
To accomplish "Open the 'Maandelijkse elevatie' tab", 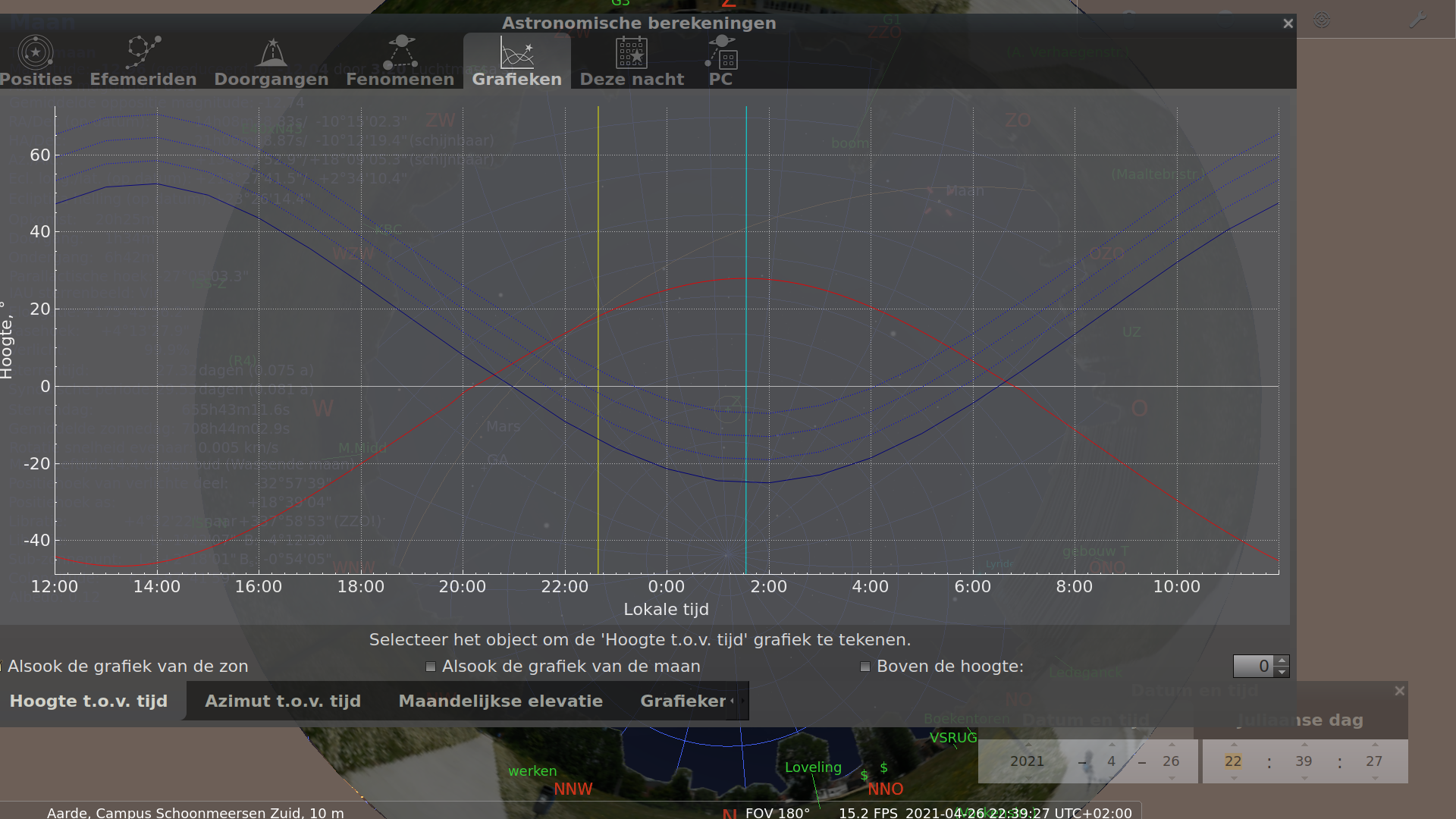I will (x=501, y=701).
